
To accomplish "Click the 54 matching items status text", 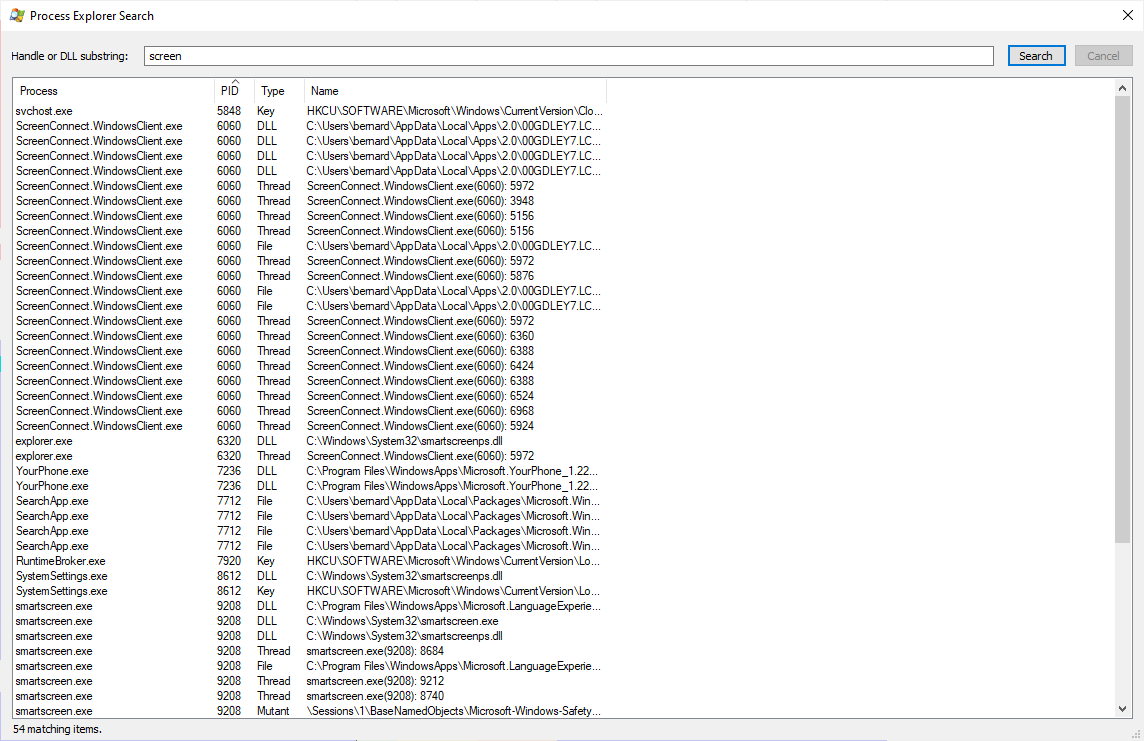I will 57,729.
